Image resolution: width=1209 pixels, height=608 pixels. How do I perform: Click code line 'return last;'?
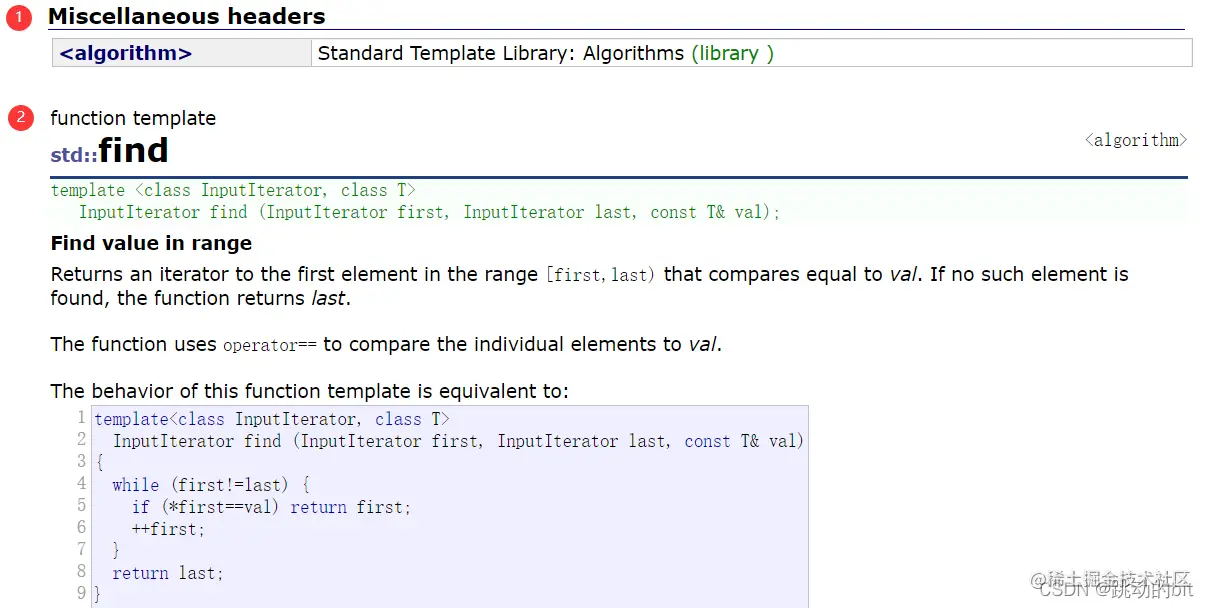(x=168, y=573)
